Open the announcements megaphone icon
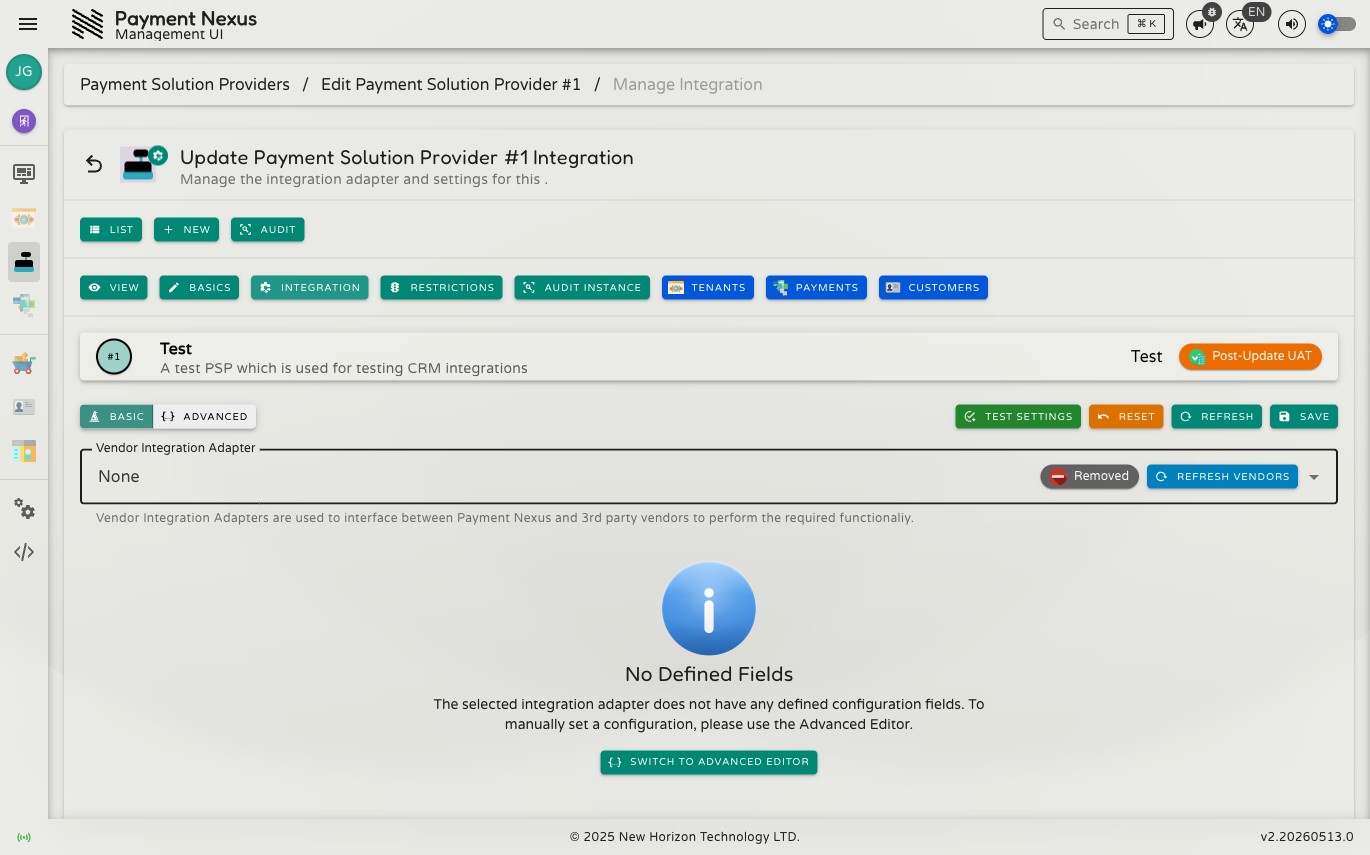The image size is (1370, 855). (x=1199, y=25)
